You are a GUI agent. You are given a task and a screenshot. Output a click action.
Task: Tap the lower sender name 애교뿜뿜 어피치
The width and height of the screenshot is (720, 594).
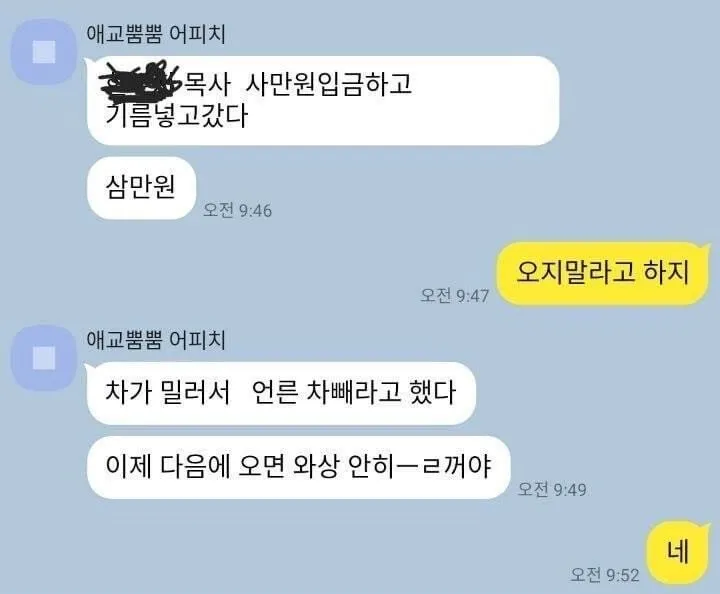click(156, 340)
